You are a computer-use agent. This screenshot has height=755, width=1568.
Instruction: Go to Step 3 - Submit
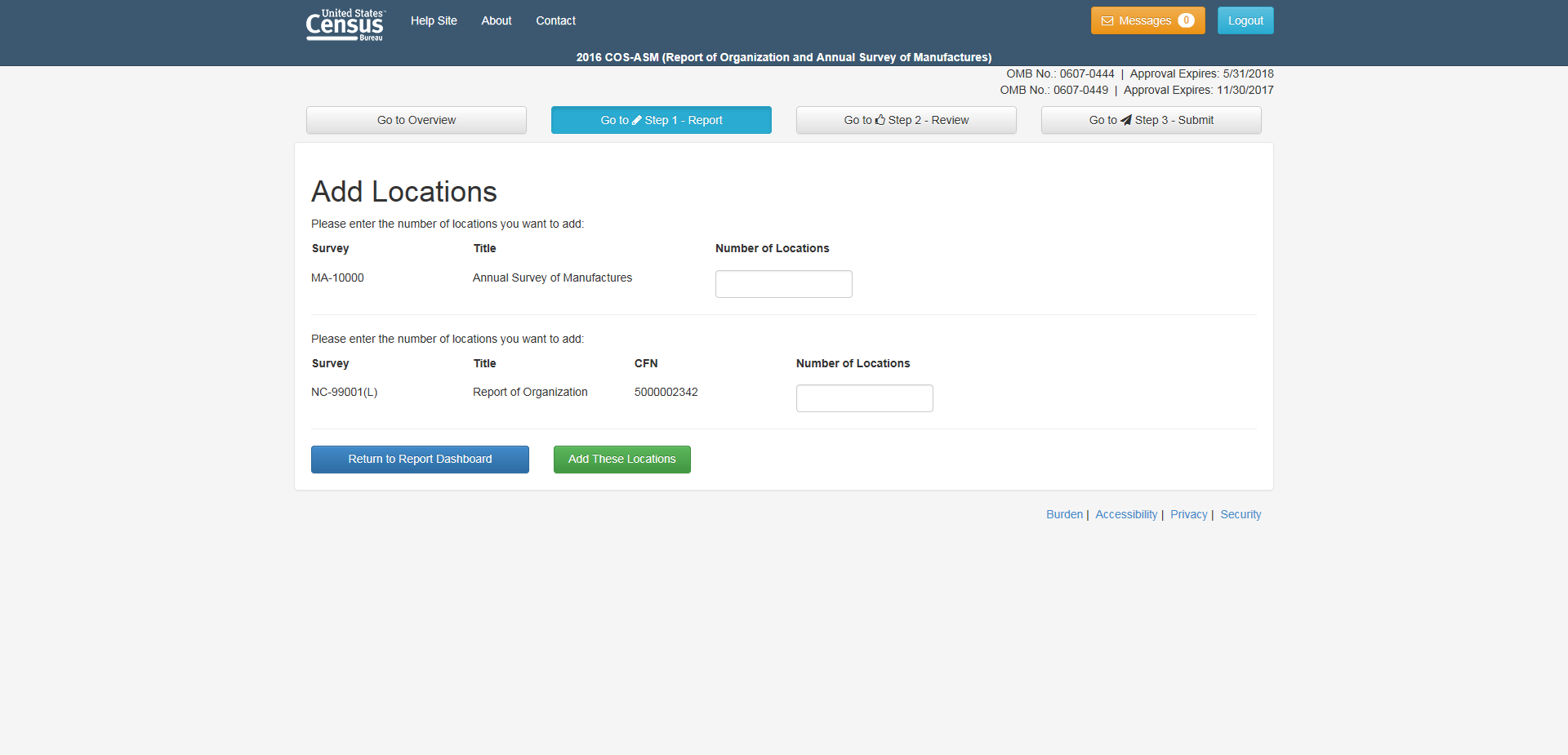click(x=1151, y=120)
